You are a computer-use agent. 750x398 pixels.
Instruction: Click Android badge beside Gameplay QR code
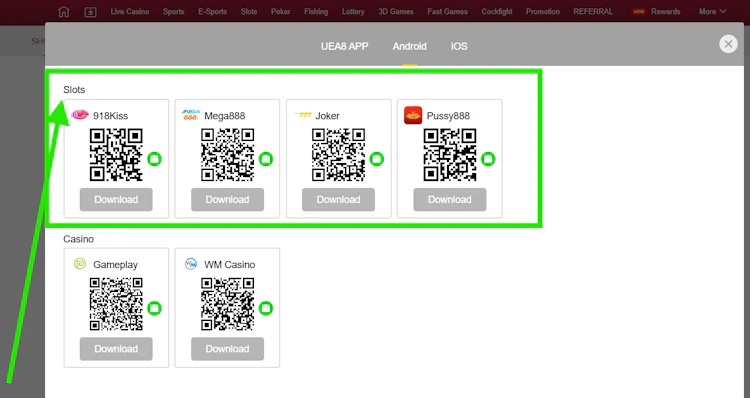(x=154, y=308)
